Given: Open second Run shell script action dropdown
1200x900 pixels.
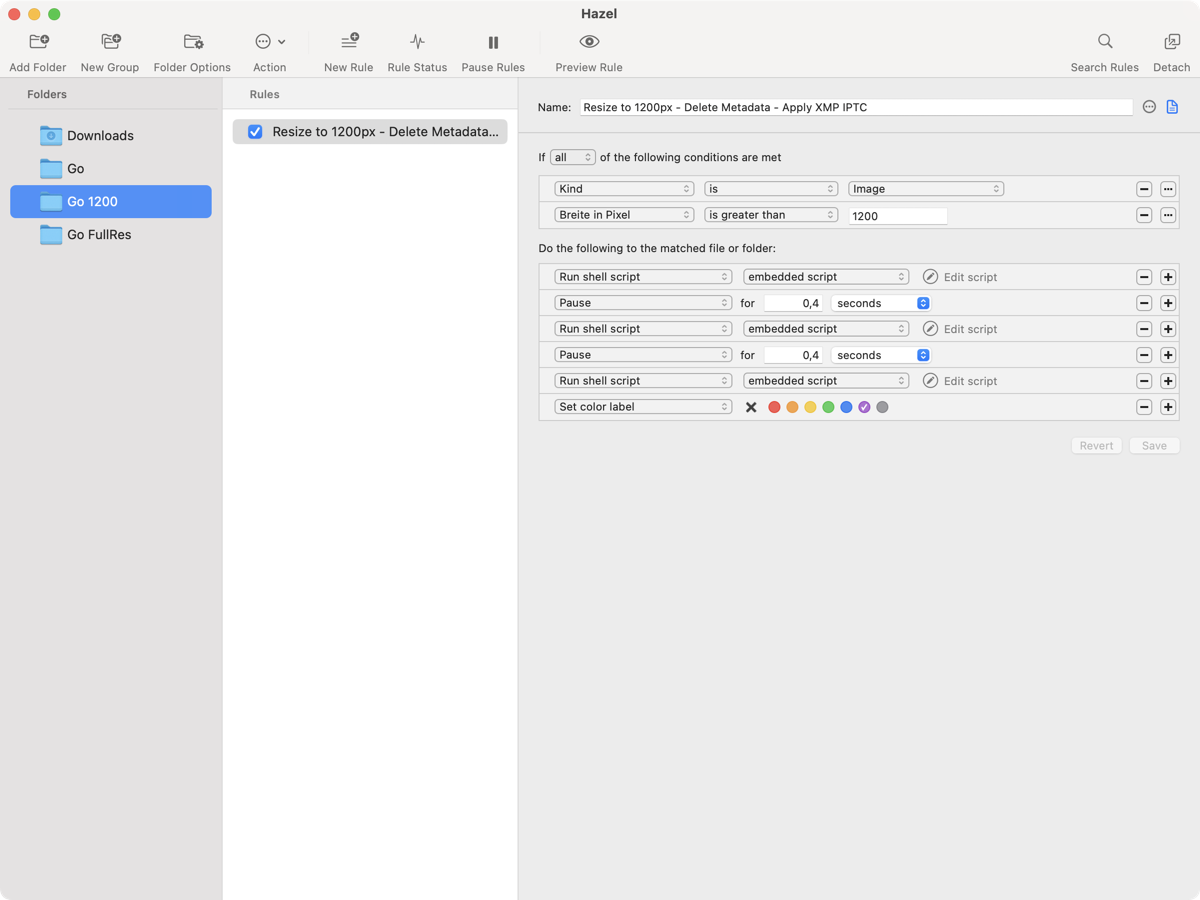Looking at the screenshot, I should [643, 329].
